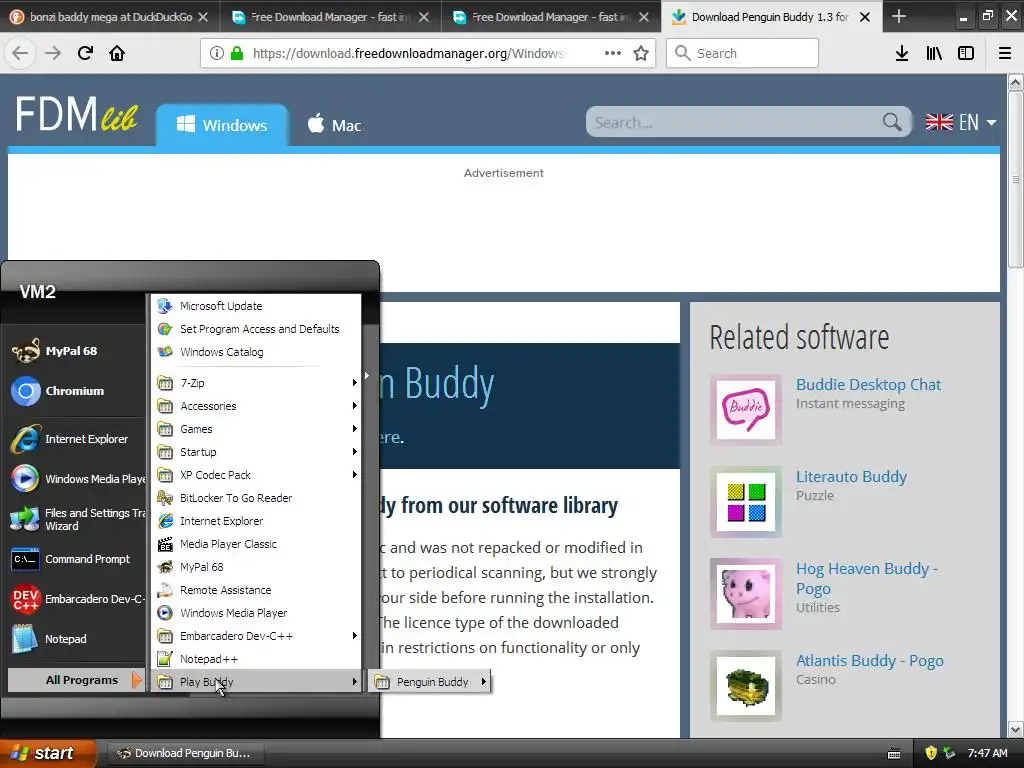Open Windows Media Player in left start panel
Image resolution: width=1024 pixels, height=768 pixels.
(75, 479)
